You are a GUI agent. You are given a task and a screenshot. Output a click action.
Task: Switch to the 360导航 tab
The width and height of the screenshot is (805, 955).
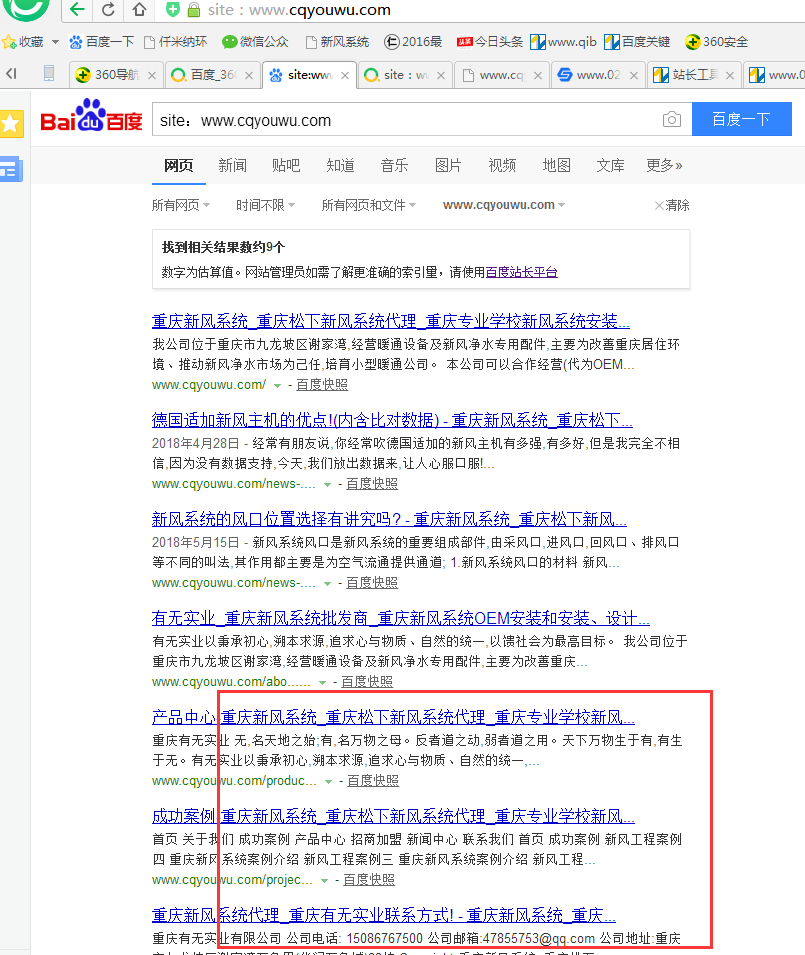coord(116,75)
